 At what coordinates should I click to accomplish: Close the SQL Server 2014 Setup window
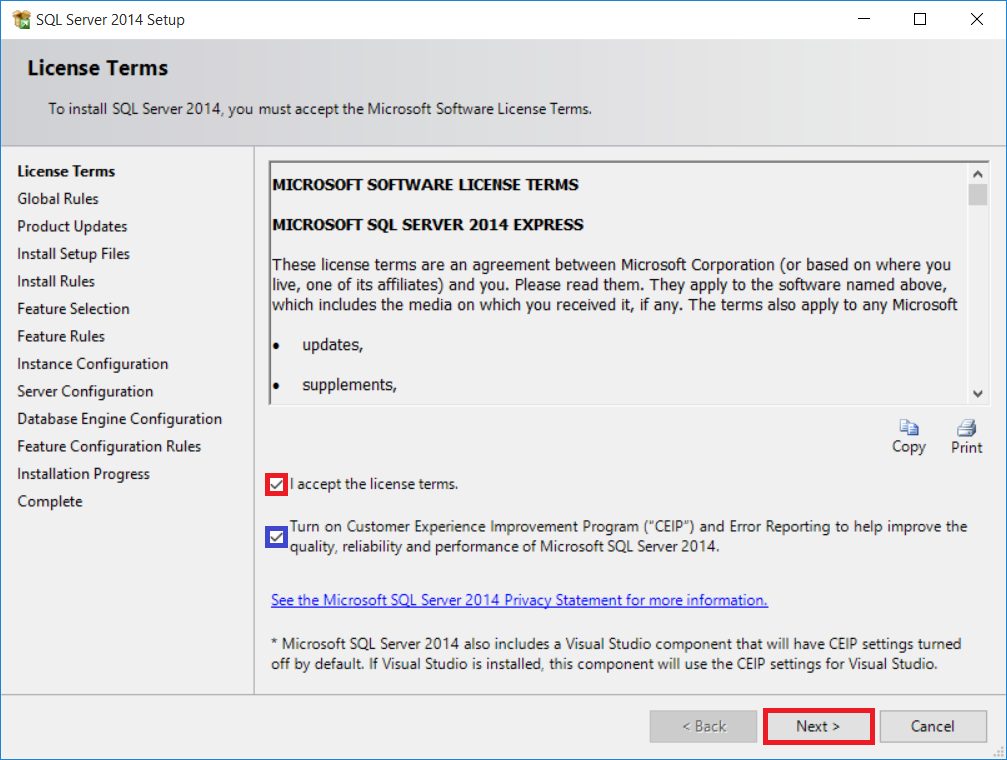tap(976, 19)
